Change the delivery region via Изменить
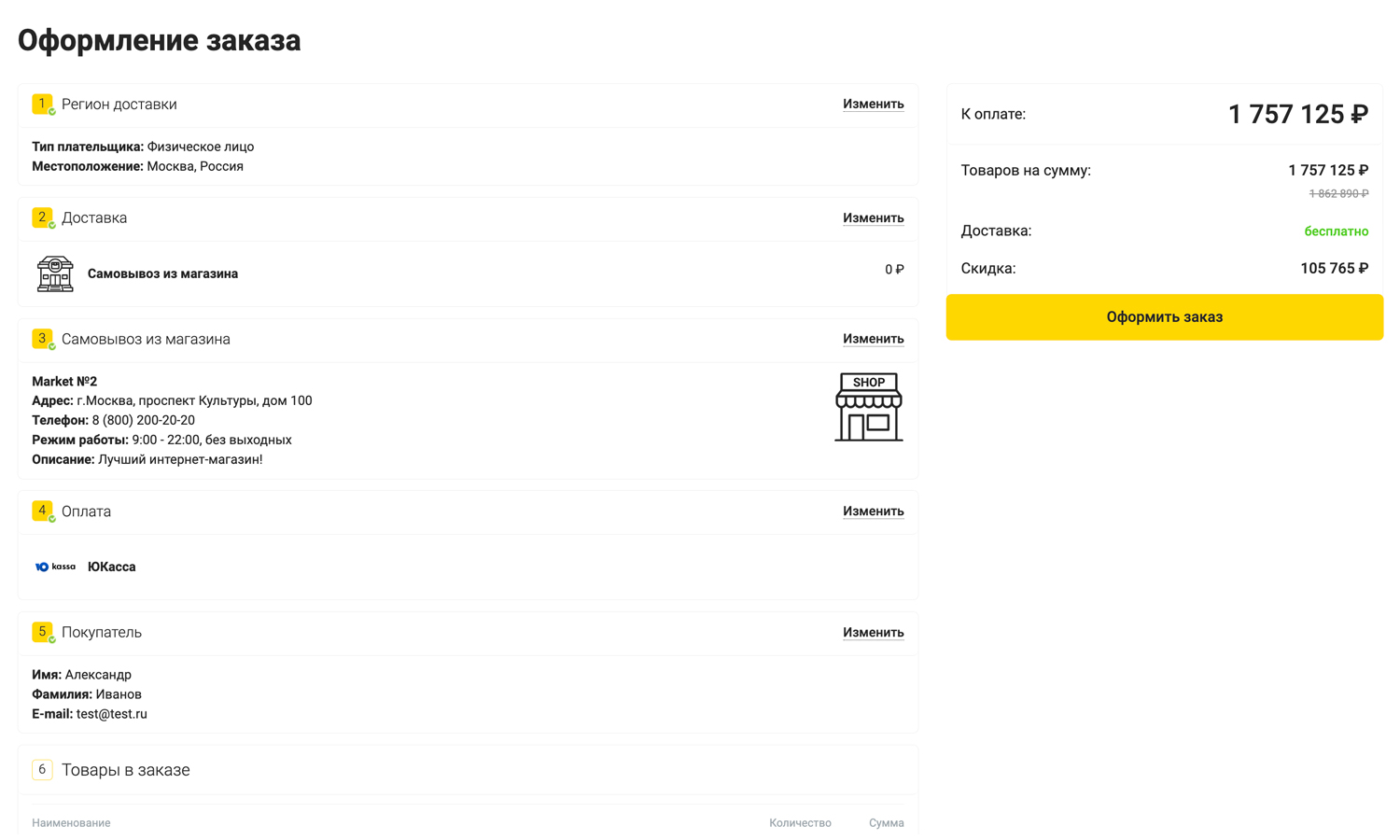Viewport: 1400px width, 840px height. 874,104
